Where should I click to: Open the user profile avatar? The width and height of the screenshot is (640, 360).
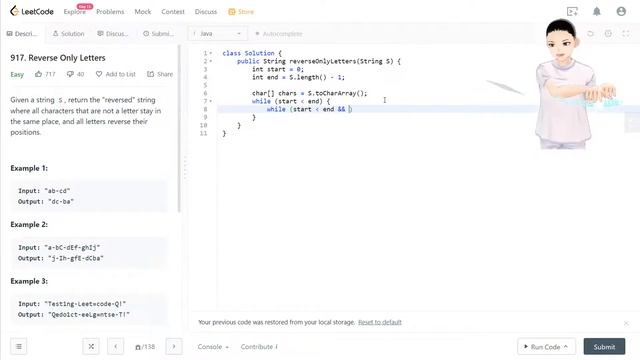point(621,11)
